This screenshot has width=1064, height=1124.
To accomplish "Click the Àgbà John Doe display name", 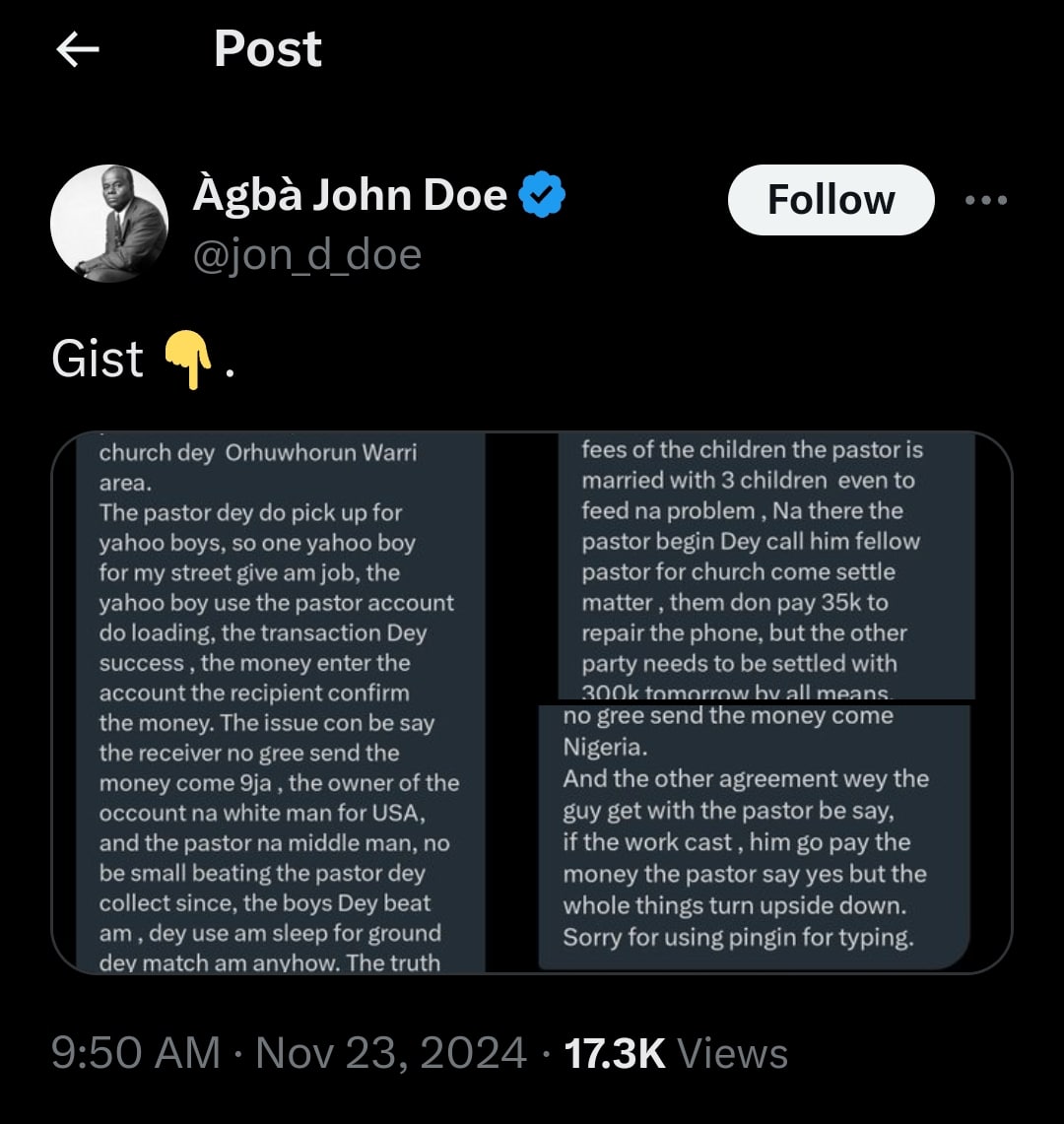I will [x=350, y=195].
